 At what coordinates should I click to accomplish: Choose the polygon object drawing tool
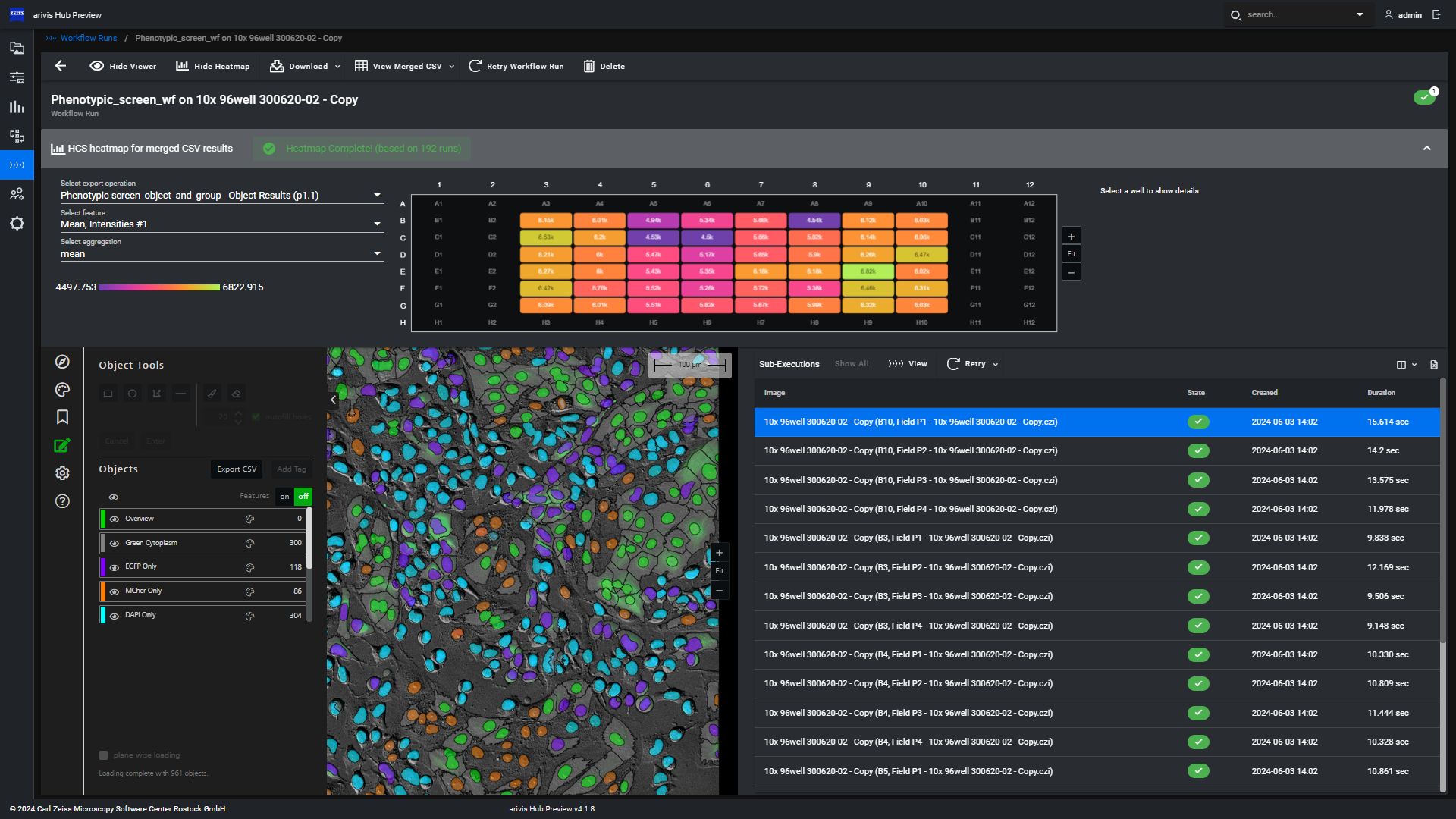click(156, 394)
